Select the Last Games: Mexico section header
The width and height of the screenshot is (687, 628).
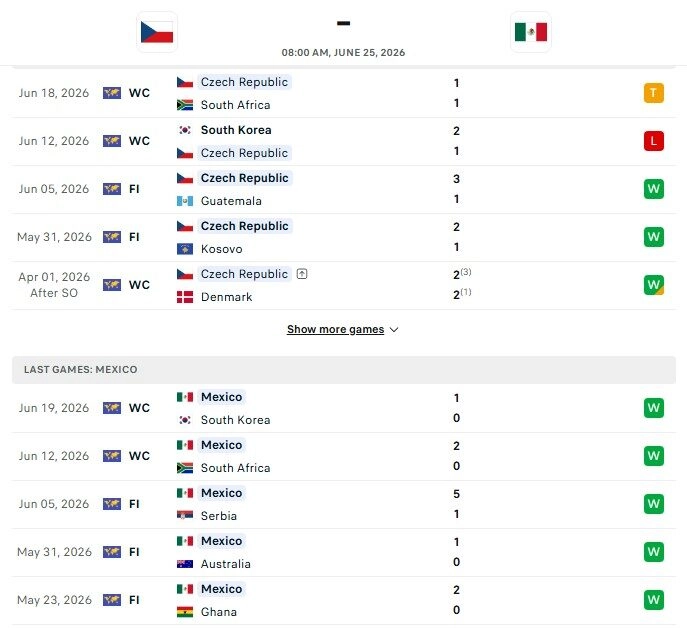pyautogui.click(x=344, y=370)
